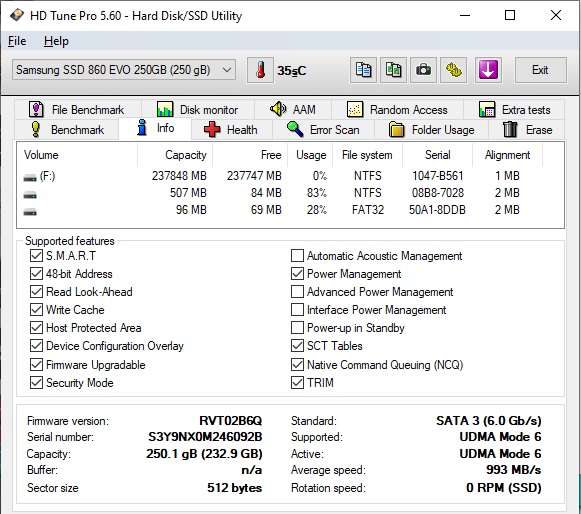Select the 237848 MB capacity cell
Image resolution: width=581 pixels, height=514 pixels.
tap(179, 176)
